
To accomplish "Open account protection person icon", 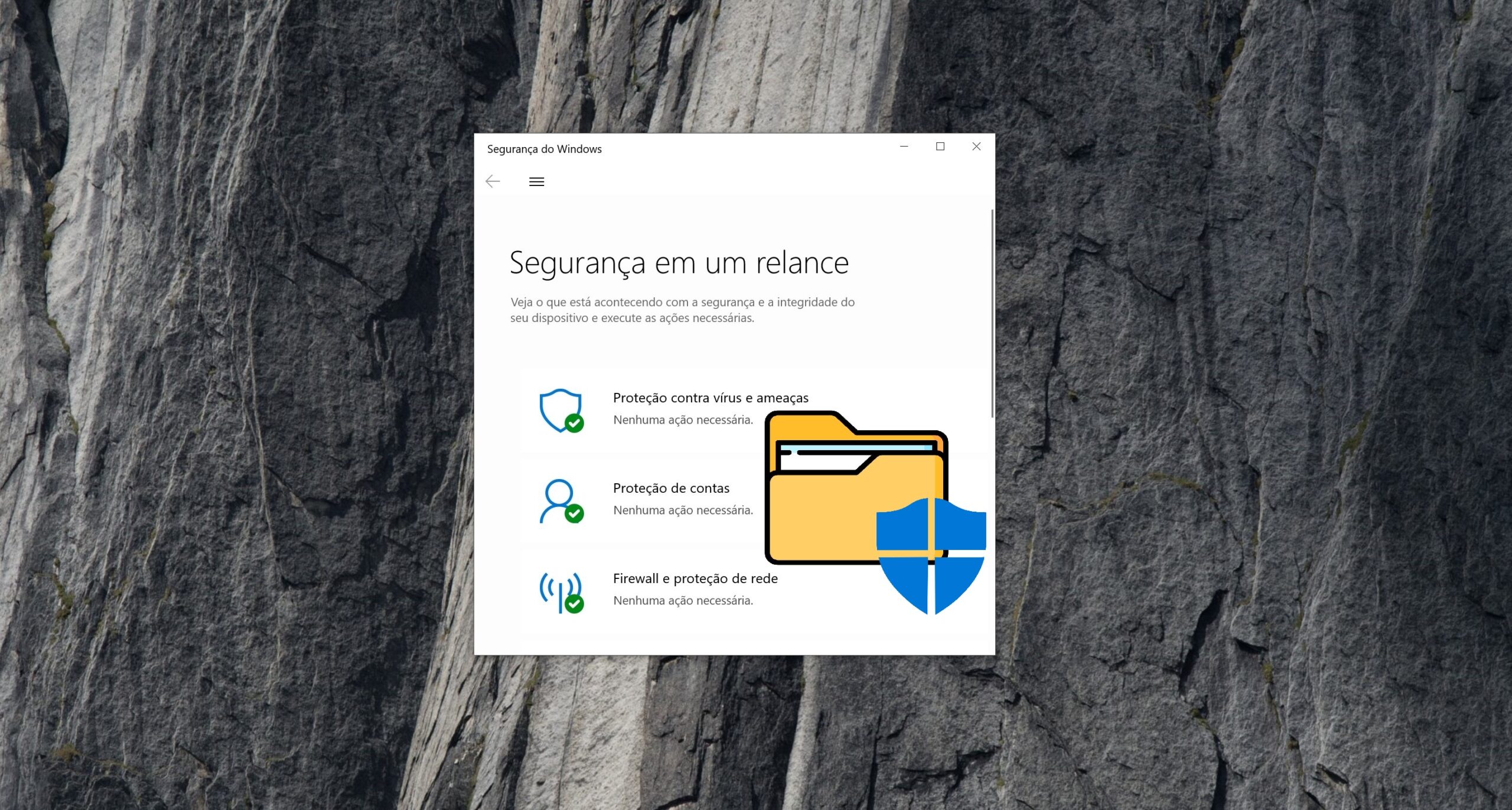I will coord(561,501).
